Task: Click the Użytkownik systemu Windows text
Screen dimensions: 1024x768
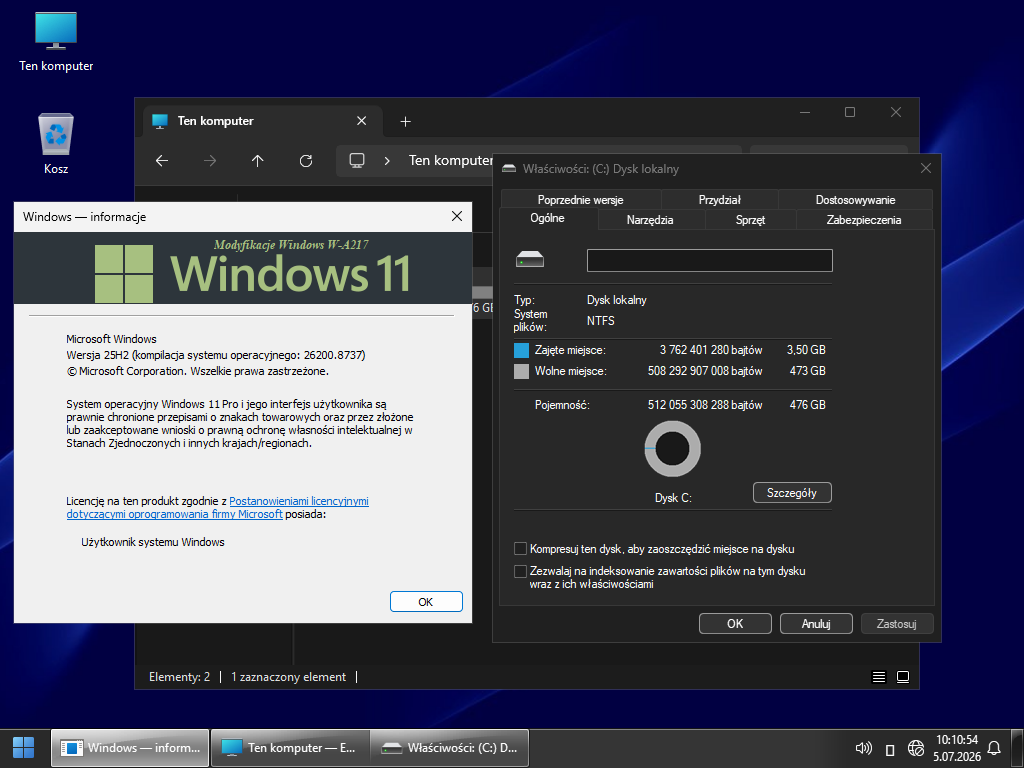Action: coord(153,542)
